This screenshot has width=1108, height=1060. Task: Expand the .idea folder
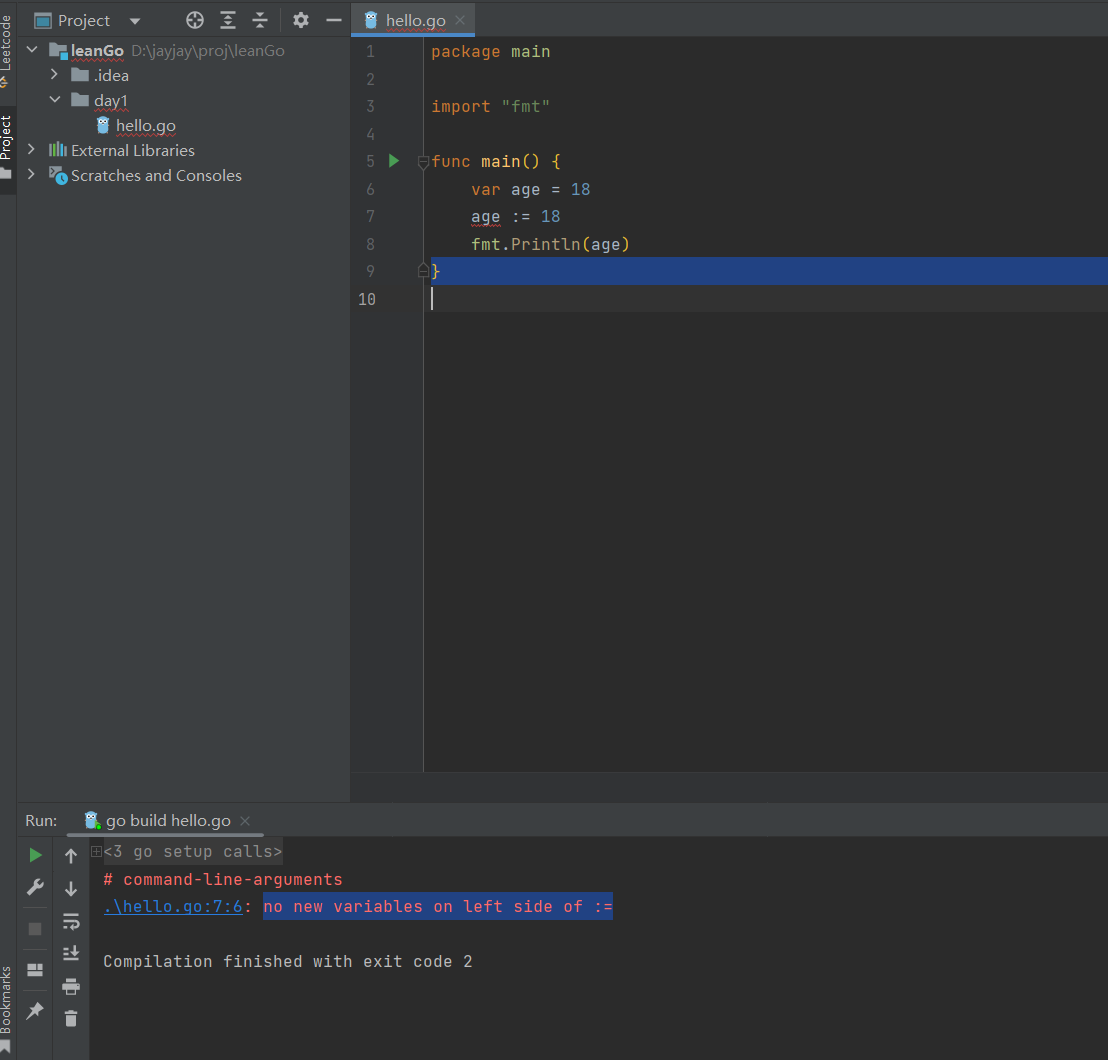pyautogui.click(x=55, y=75)
